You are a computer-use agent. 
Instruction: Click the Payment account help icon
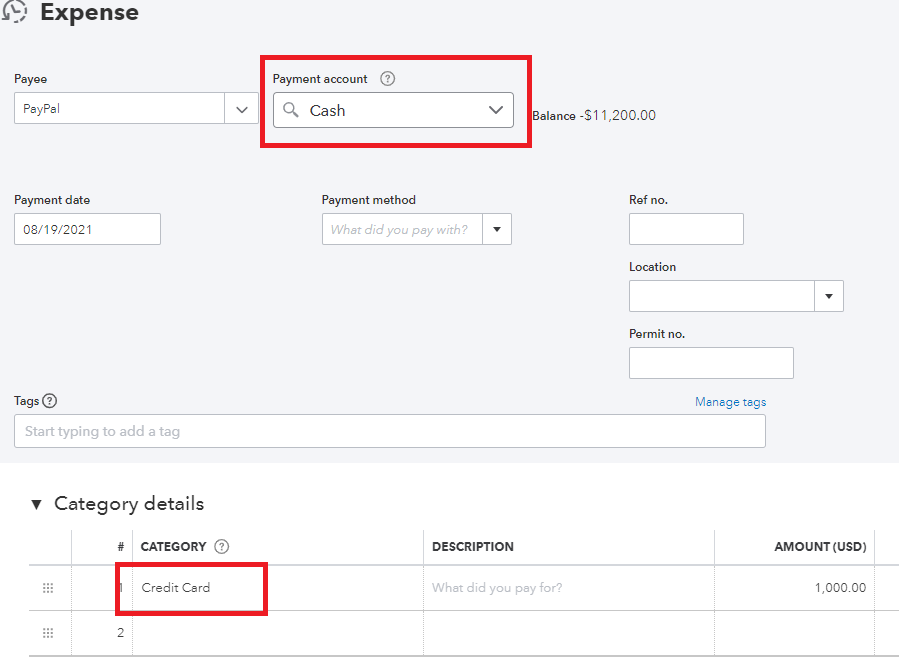tap(388, 79)
